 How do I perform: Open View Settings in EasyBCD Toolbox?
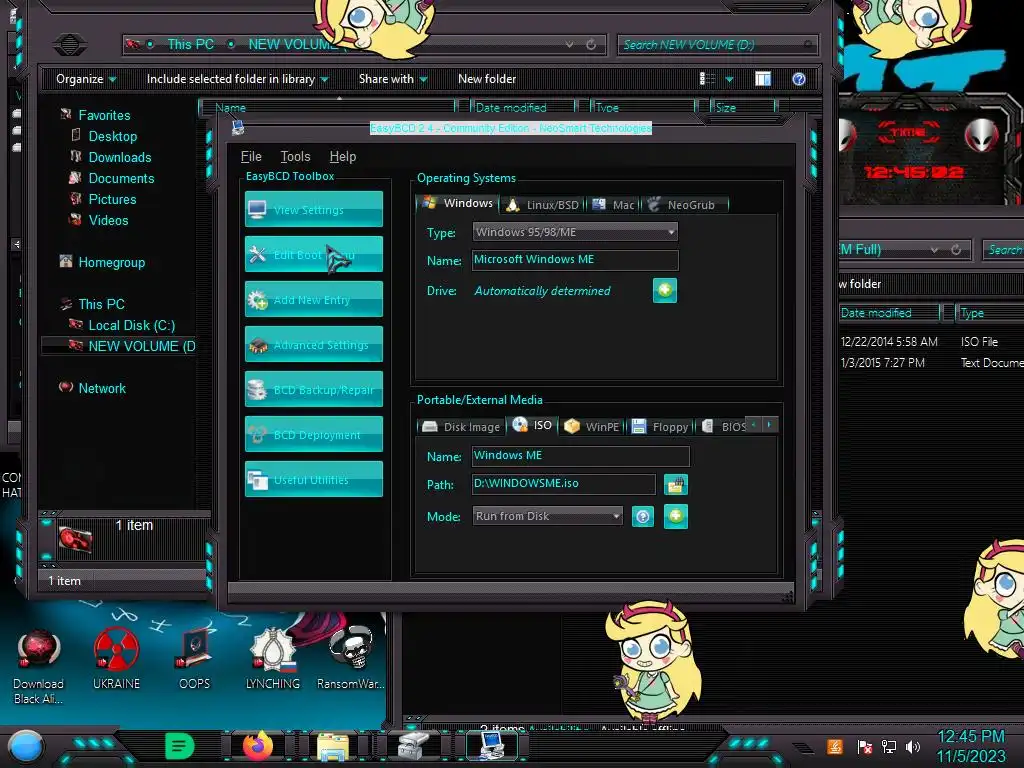click(x=313, y=209)
